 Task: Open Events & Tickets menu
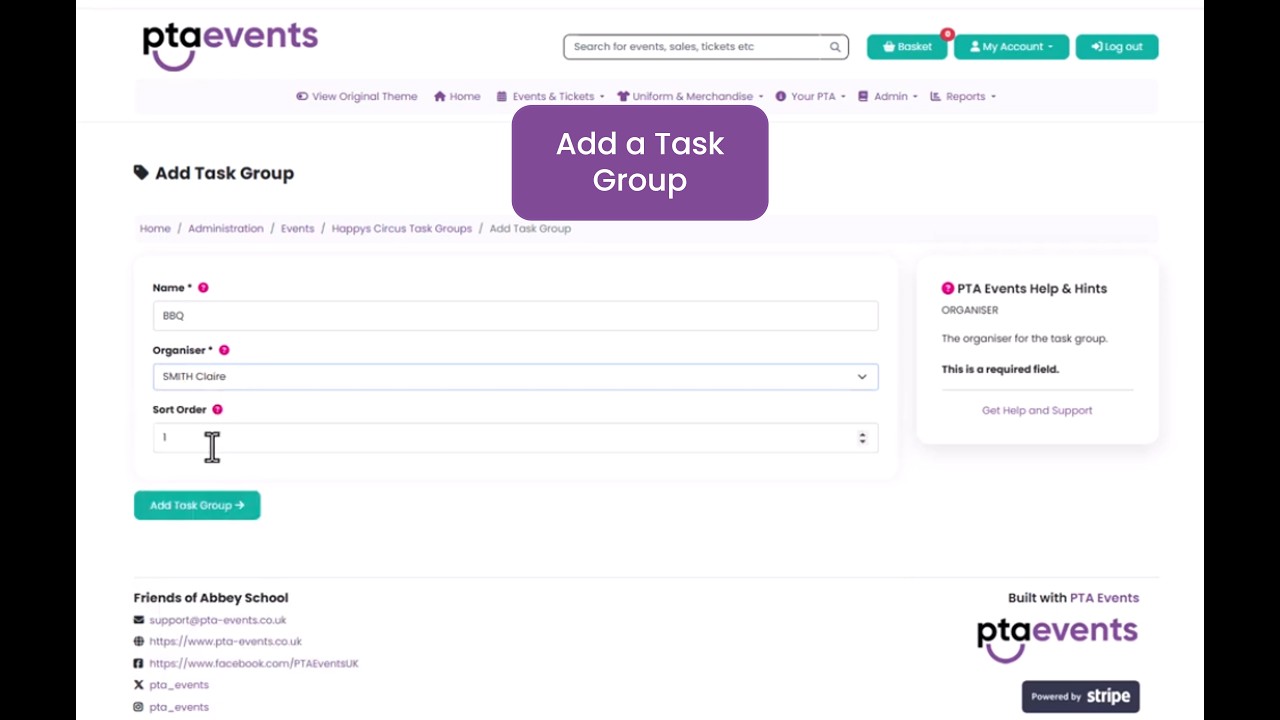[x=551, y=97]
